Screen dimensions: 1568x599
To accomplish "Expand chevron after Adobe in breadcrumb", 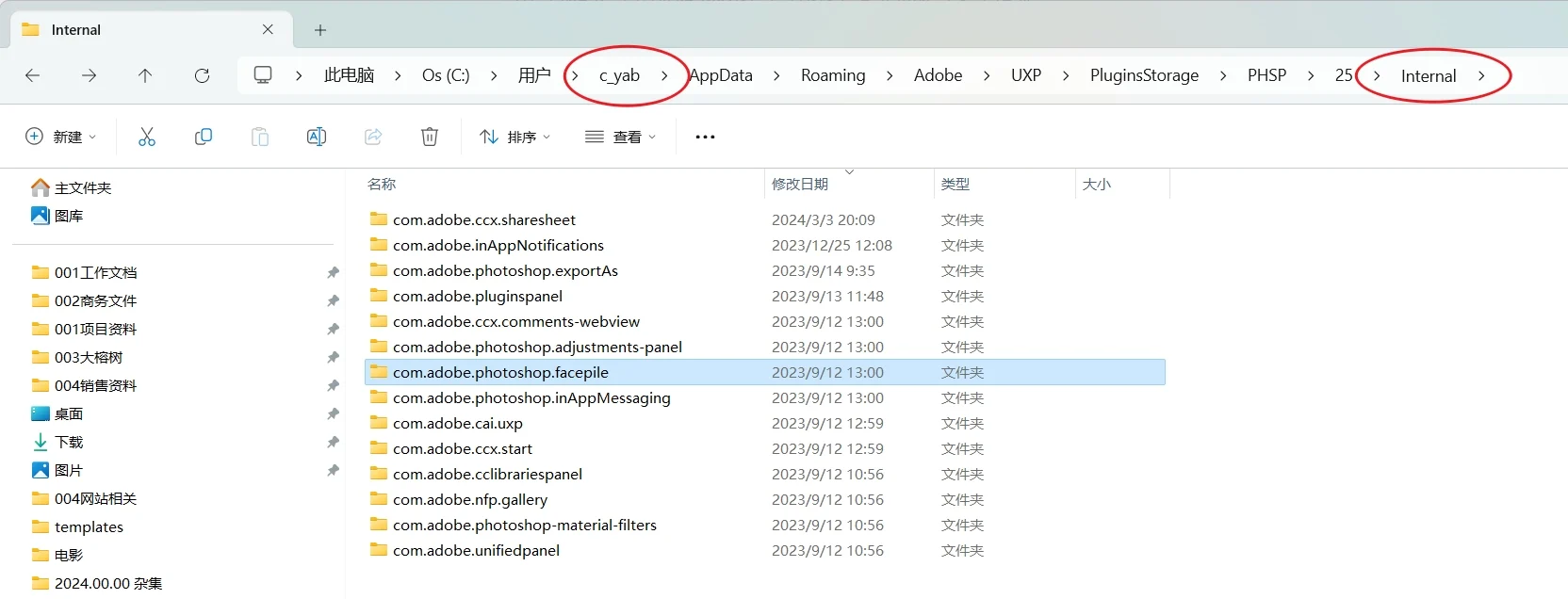I will (x=987, y=75).
